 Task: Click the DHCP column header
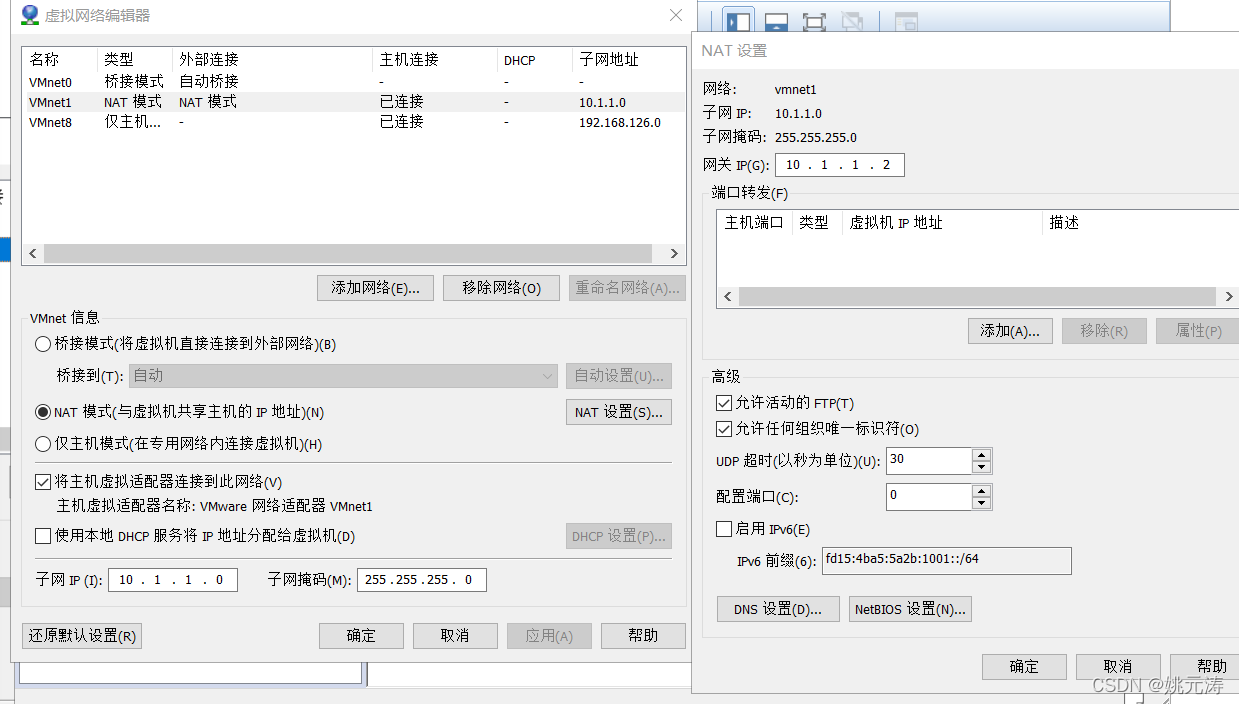535,60
